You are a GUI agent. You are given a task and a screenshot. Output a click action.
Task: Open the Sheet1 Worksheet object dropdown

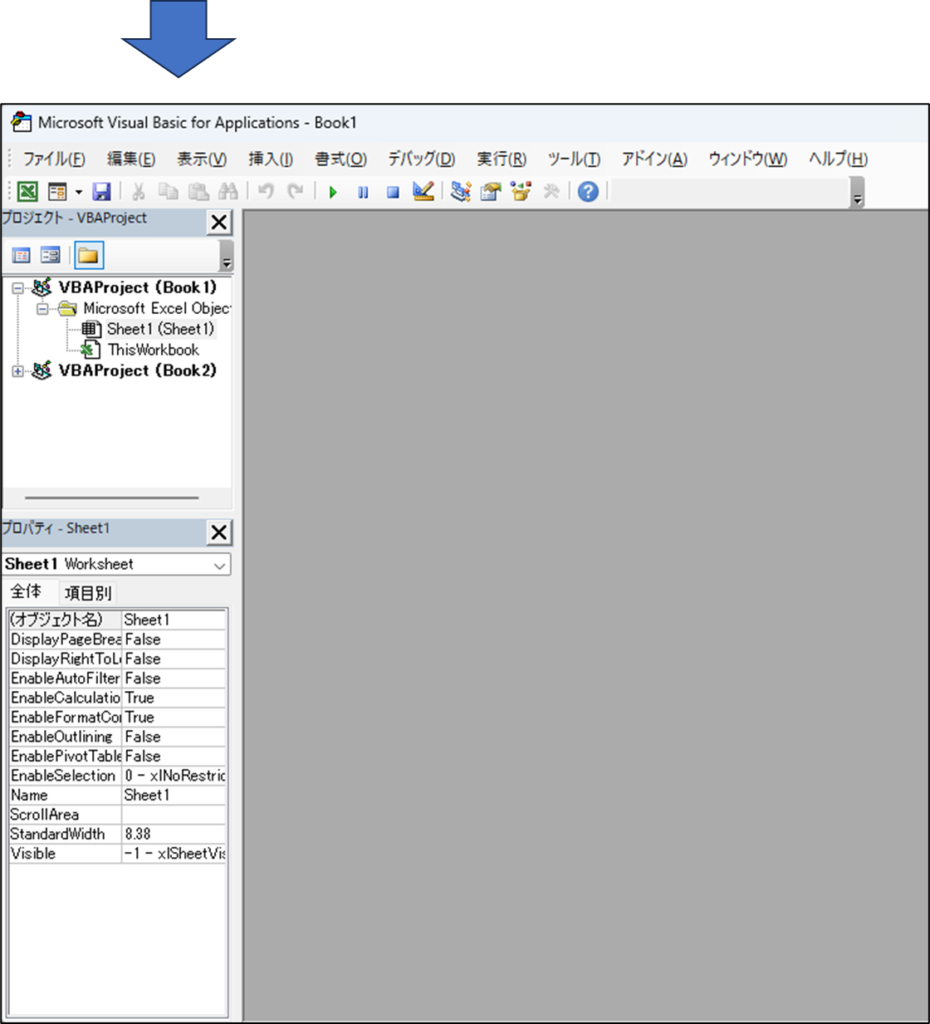tap(219, 566)
